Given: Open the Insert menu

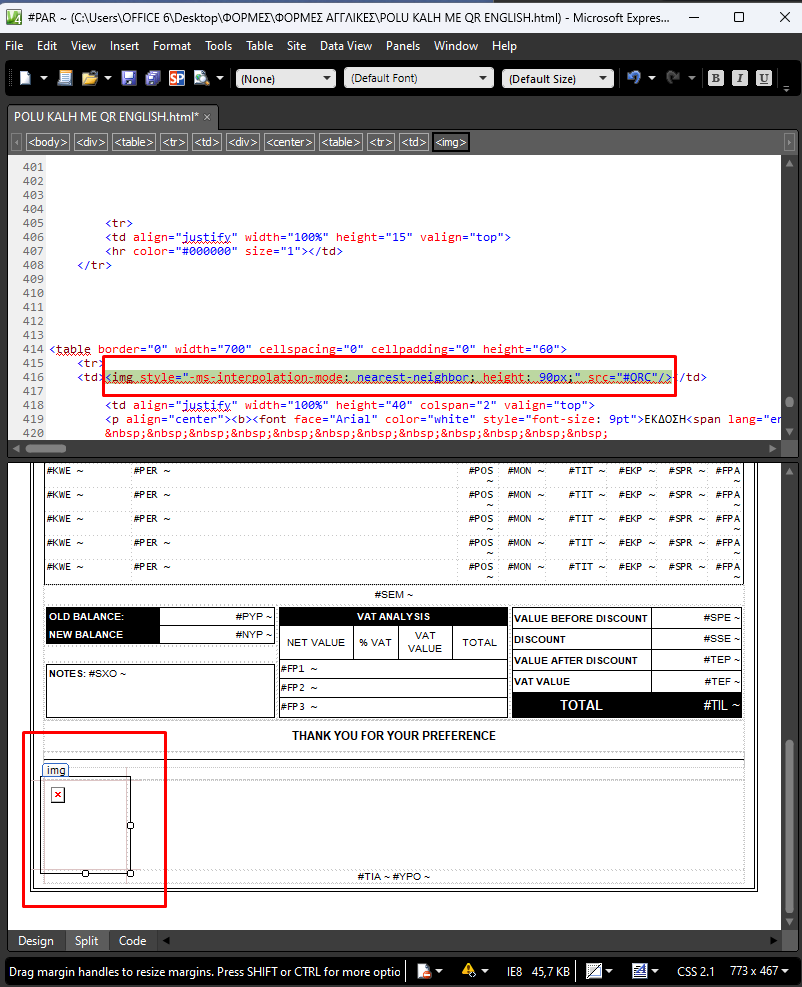Looking at the screenshot, I should click(124, 46).
